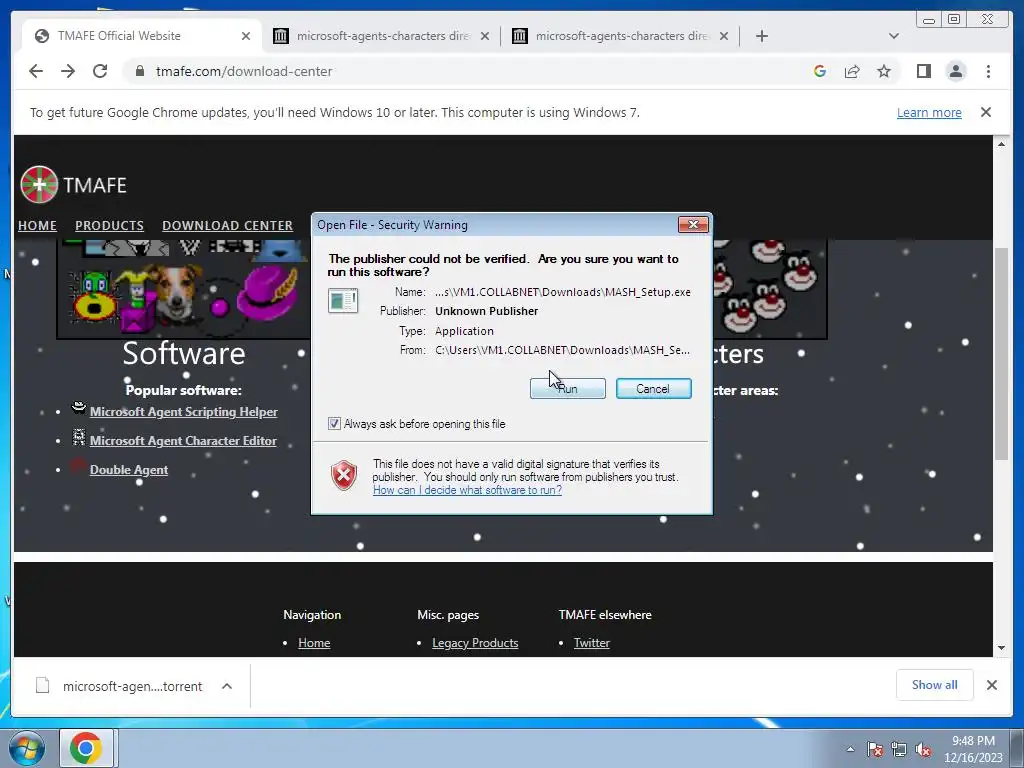This screenshot has width=1024, height=768.
Task: Open Microsoft Agent Scripting Helper link
Action: pos(184,412)
